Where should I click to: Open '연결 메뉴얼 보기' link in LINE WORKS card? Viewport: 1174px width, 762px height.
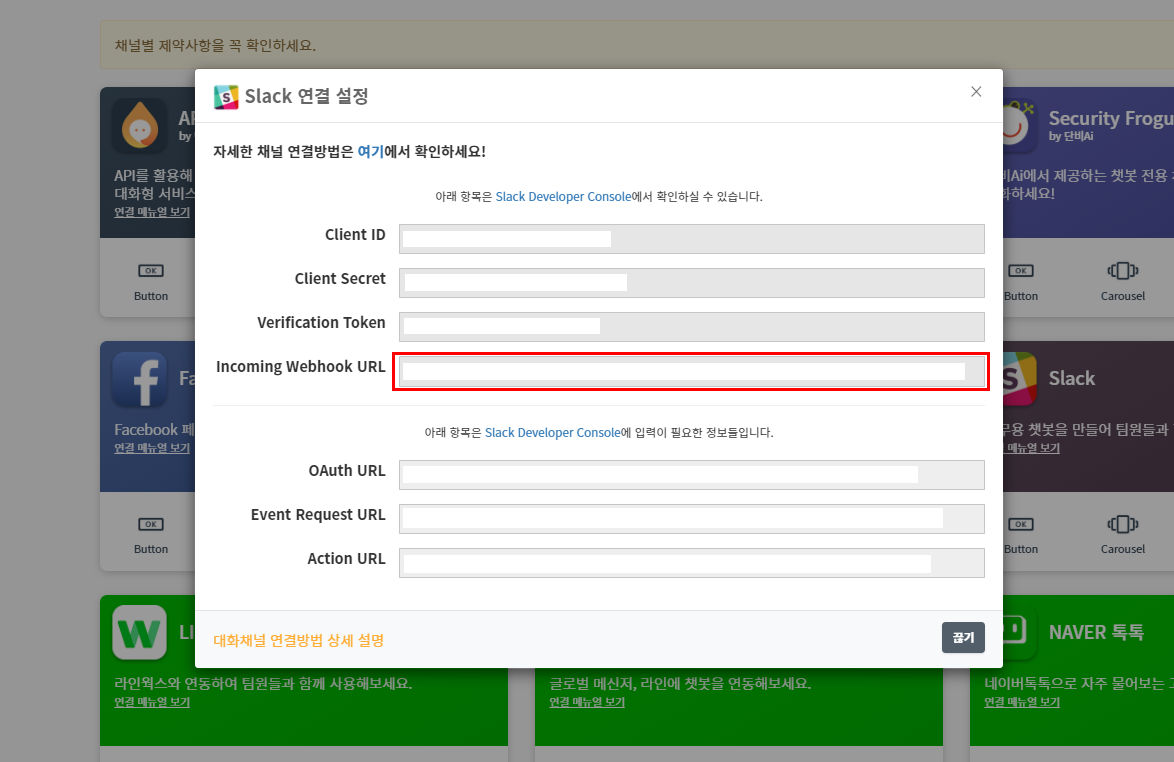152,701
